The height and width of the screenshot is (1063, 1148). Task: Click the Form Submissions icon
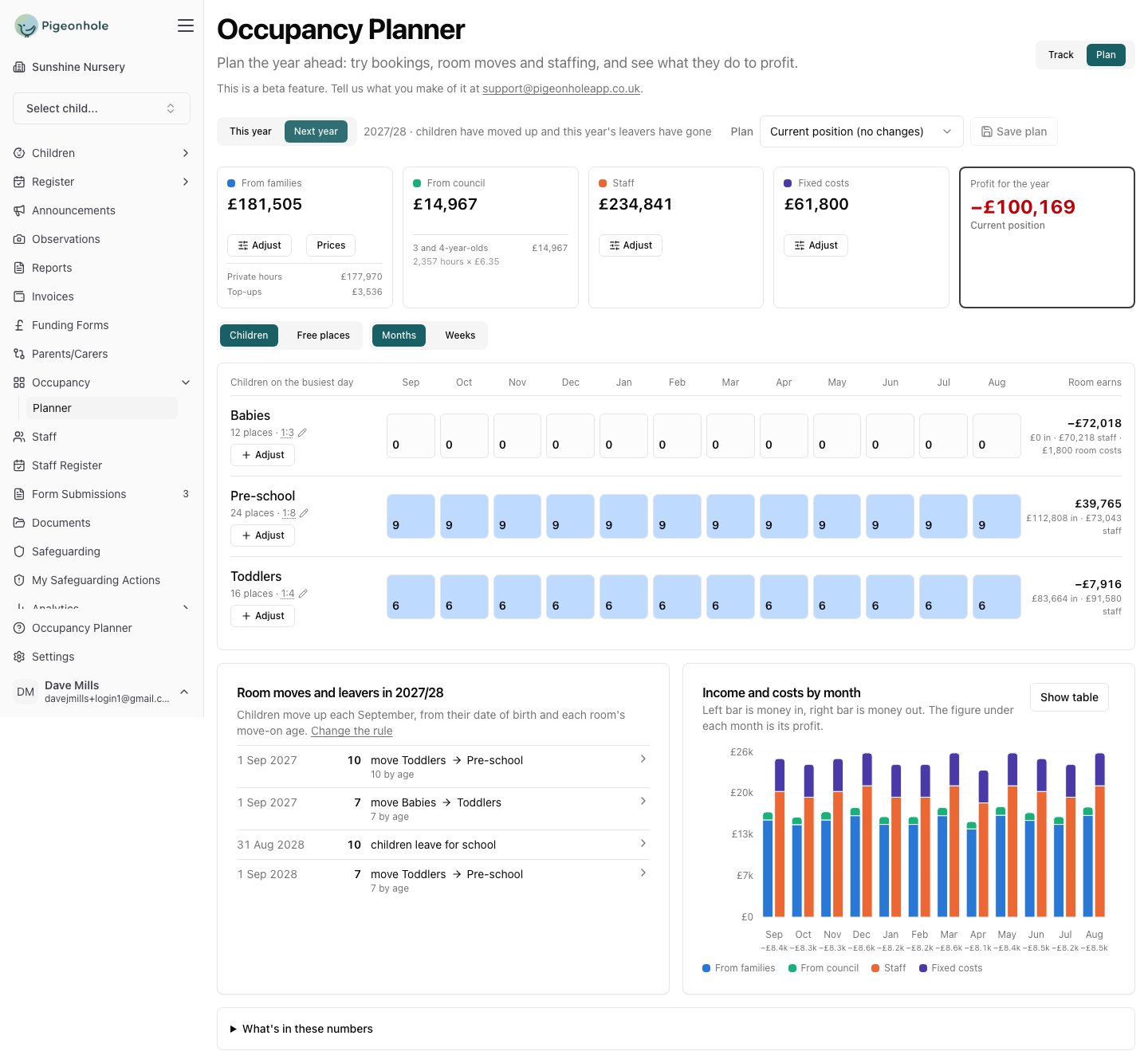[19, 494]
